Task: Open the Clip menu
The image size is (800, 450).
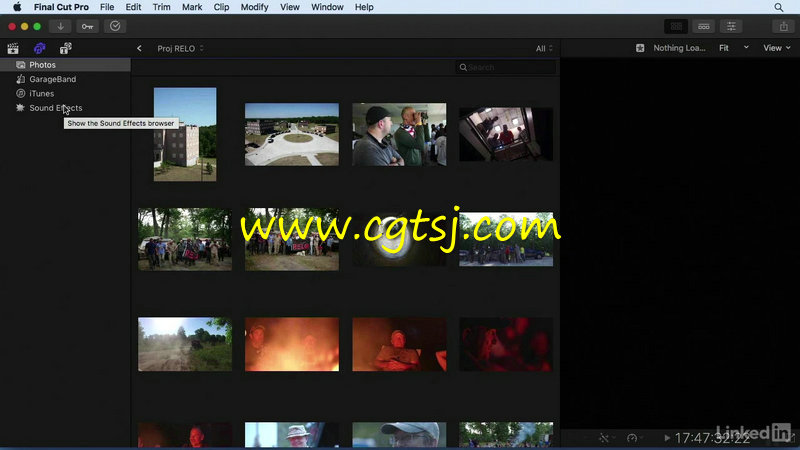Action: (x=221, y=7)
